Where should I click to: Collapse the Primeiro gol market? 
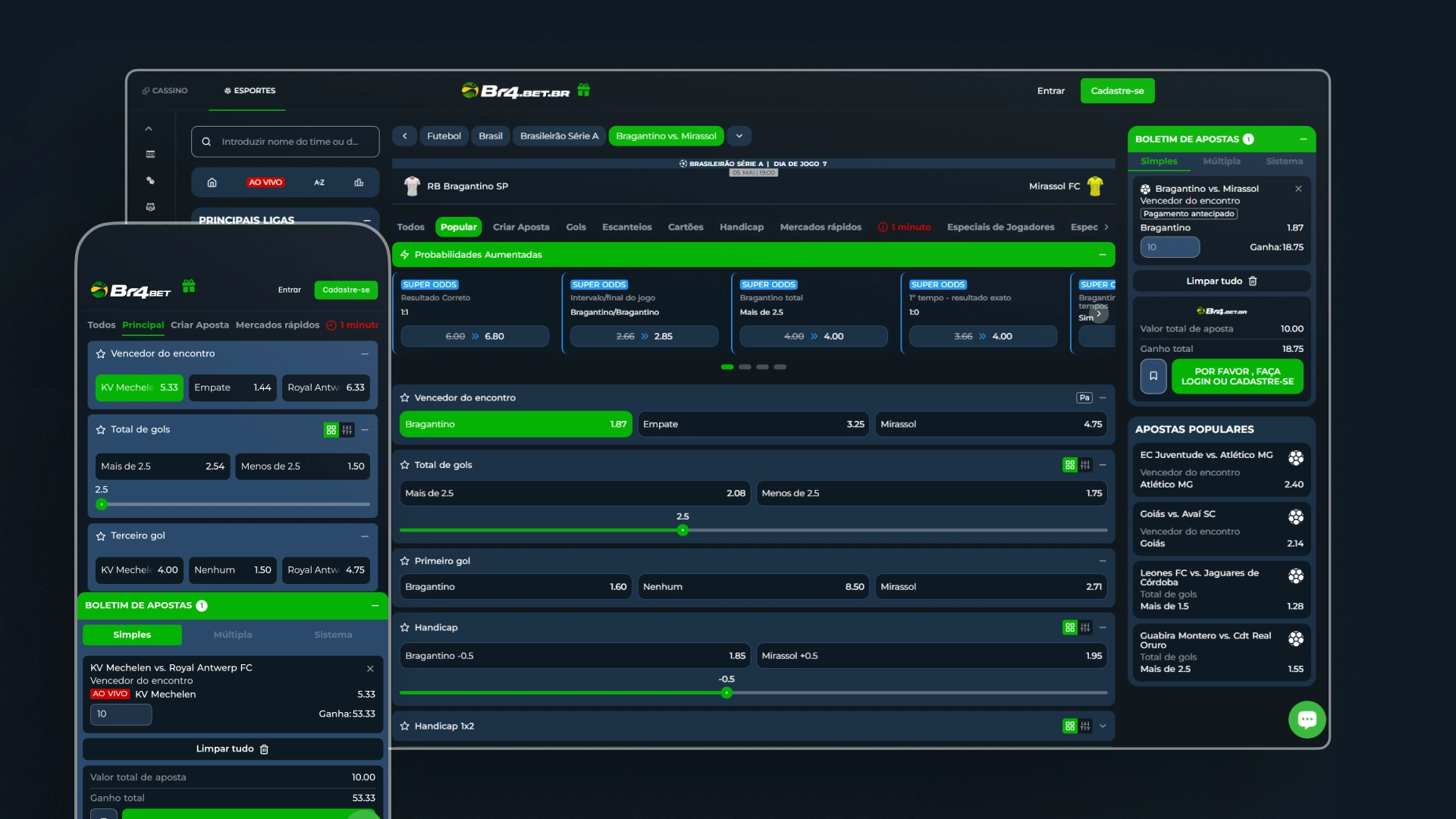1103,561
